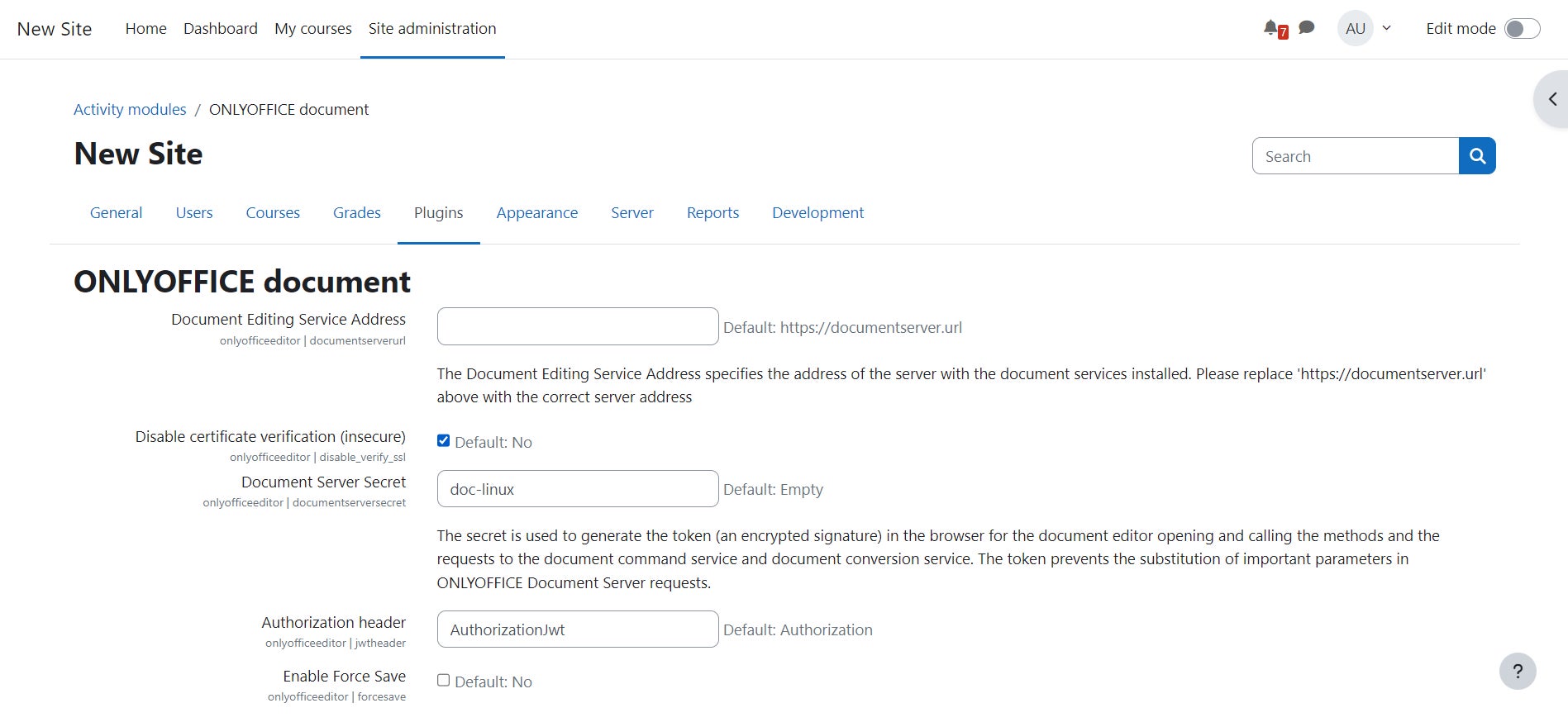
Task: Toggle the Edit mode switch
Action: [1522, 29]
